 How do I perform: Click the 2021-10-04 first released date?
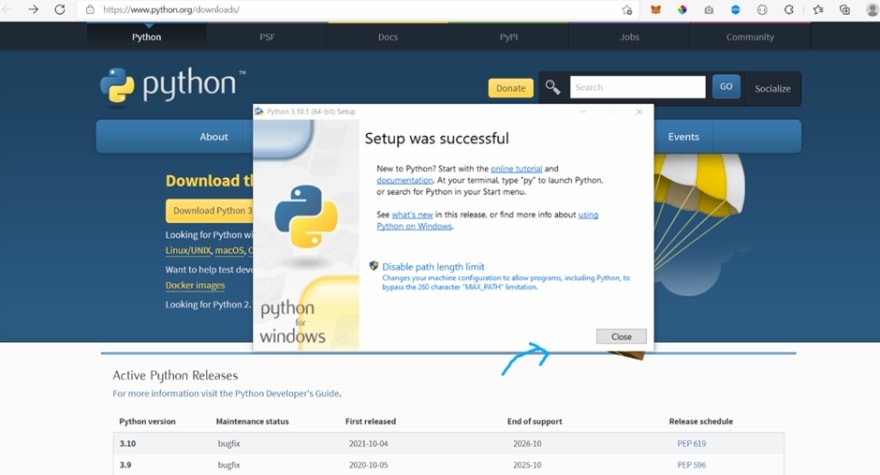click(368, 444)
